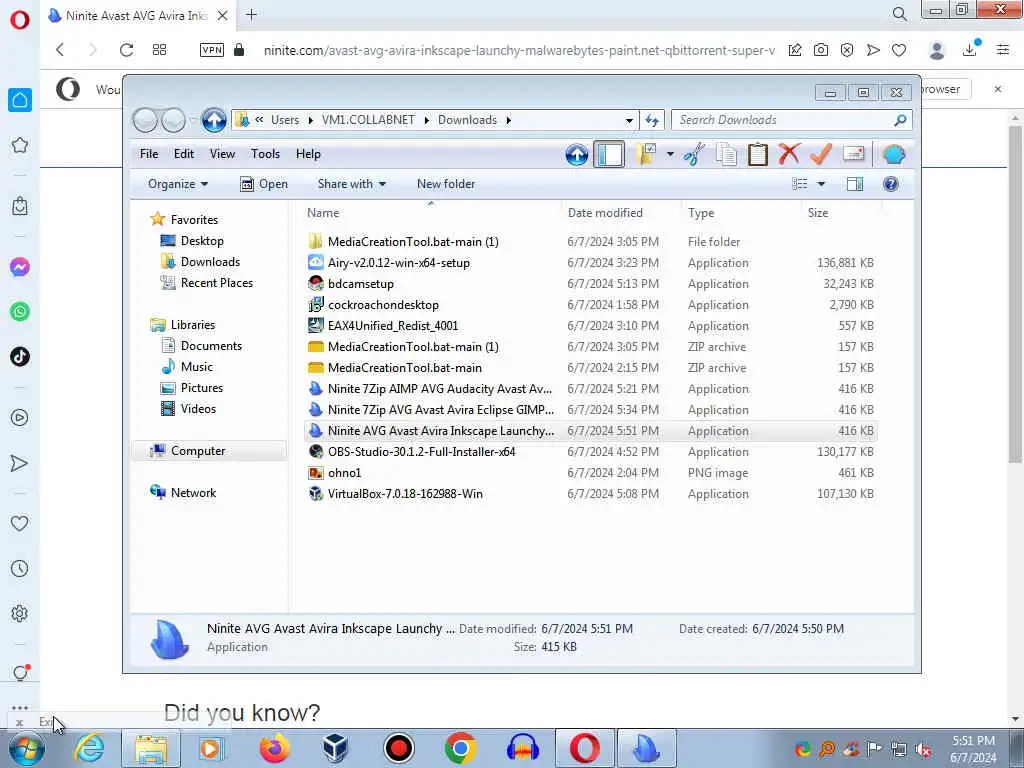
Task: Open the change view dropdown arrow
Action: point(822,184)
